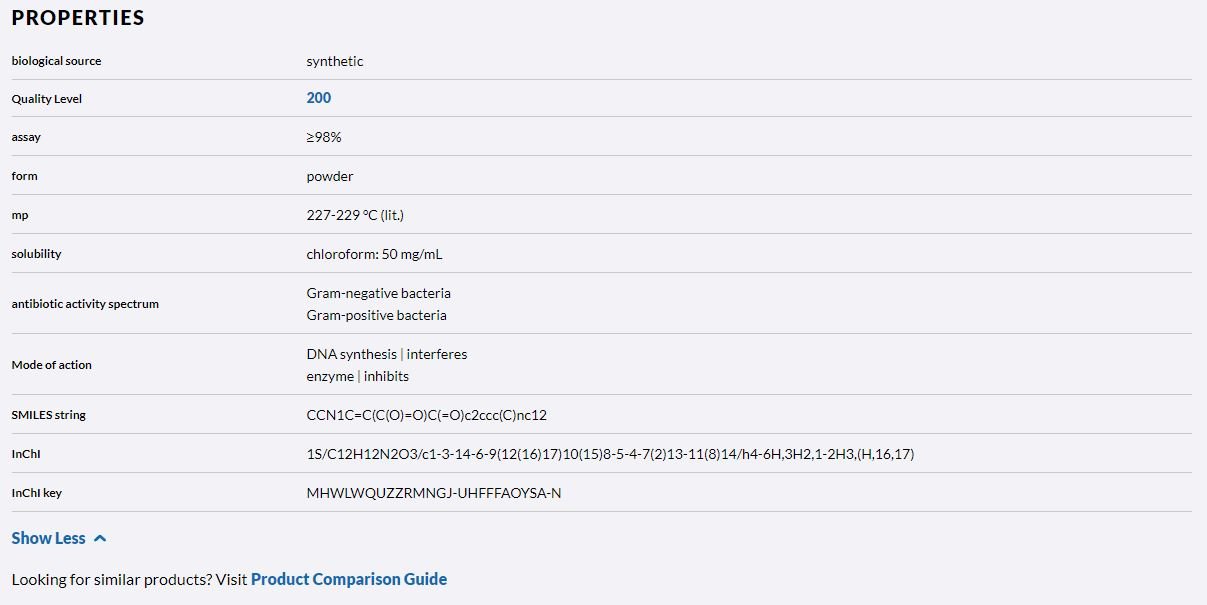Click the Gram-positive bacteria text
The image size is (1207, 605).
[x=376, y=315]
